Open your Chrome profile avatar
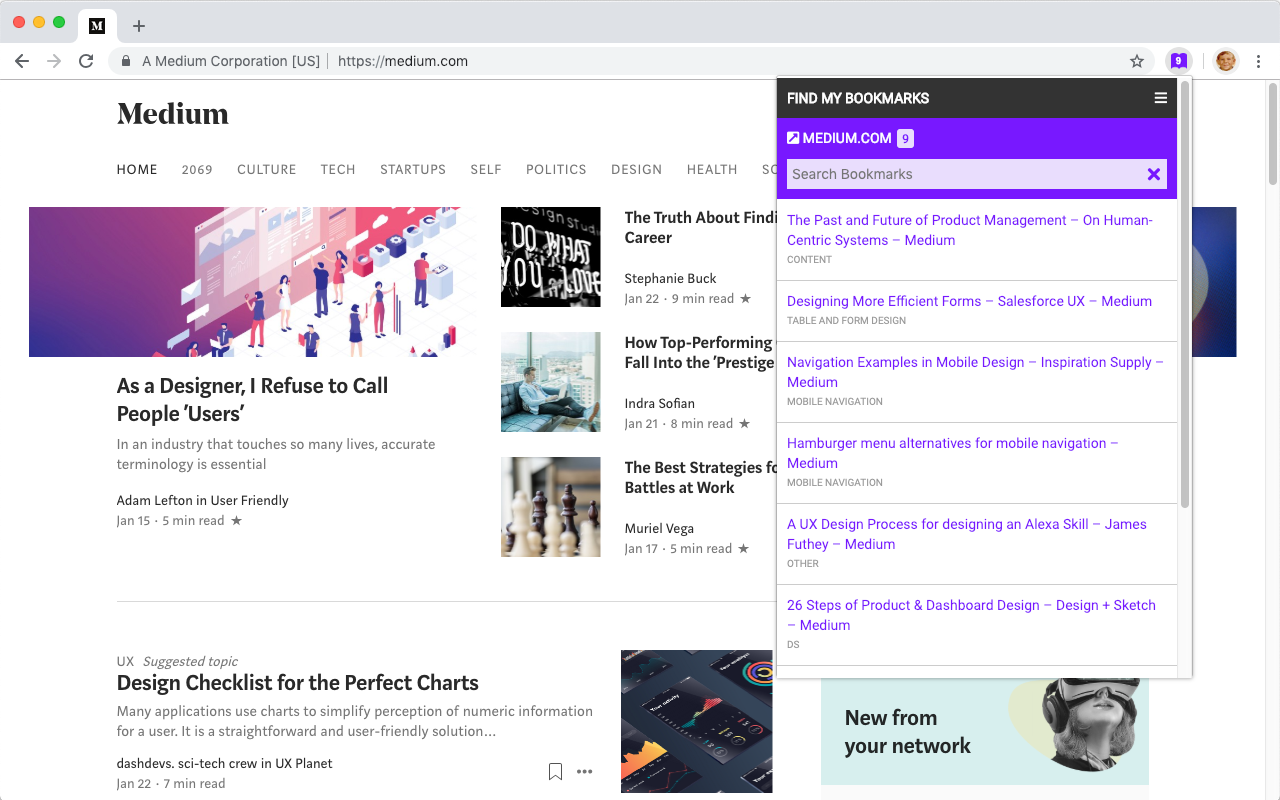Viewport: 1280px width, 800px height. click(1225, 60)
